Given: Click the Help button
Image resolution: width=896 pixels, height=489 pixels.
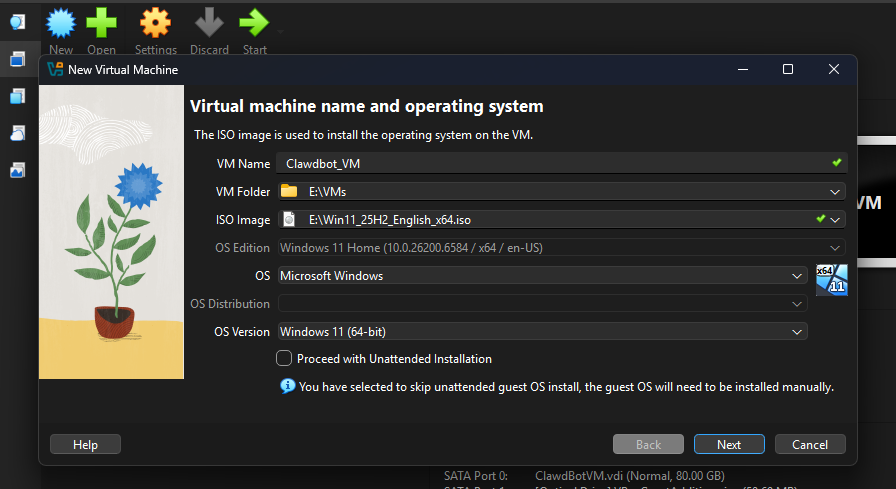Looking at the screenshot, I should (85, 444).
